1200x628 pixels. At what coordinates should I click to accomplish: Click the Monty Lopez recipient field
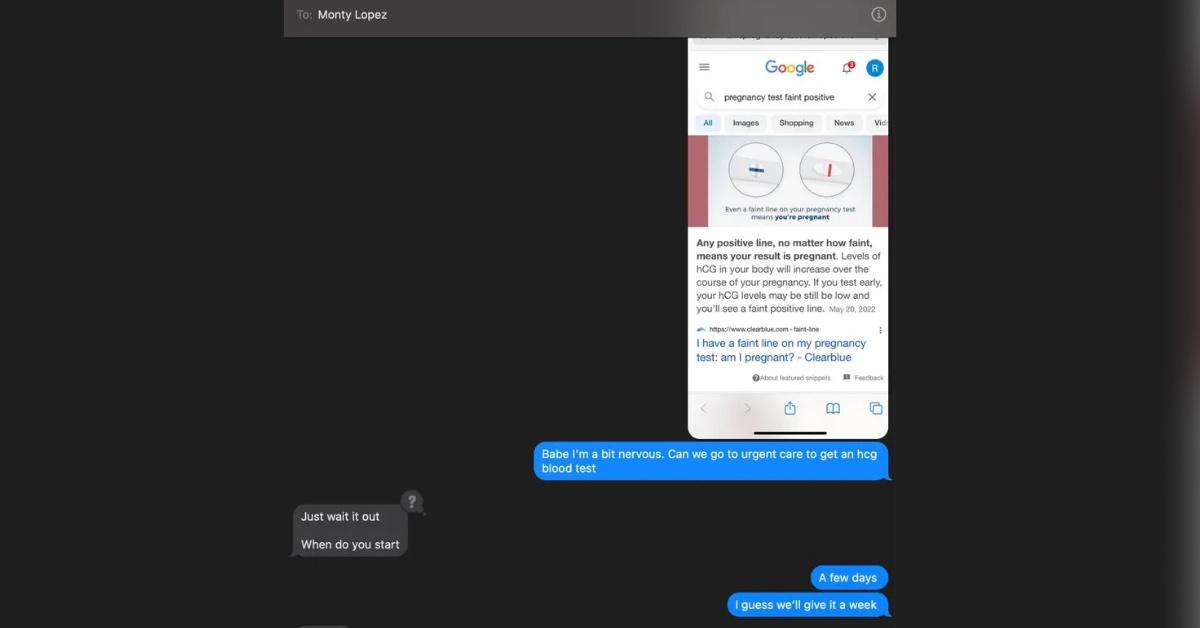pos(352,15)
